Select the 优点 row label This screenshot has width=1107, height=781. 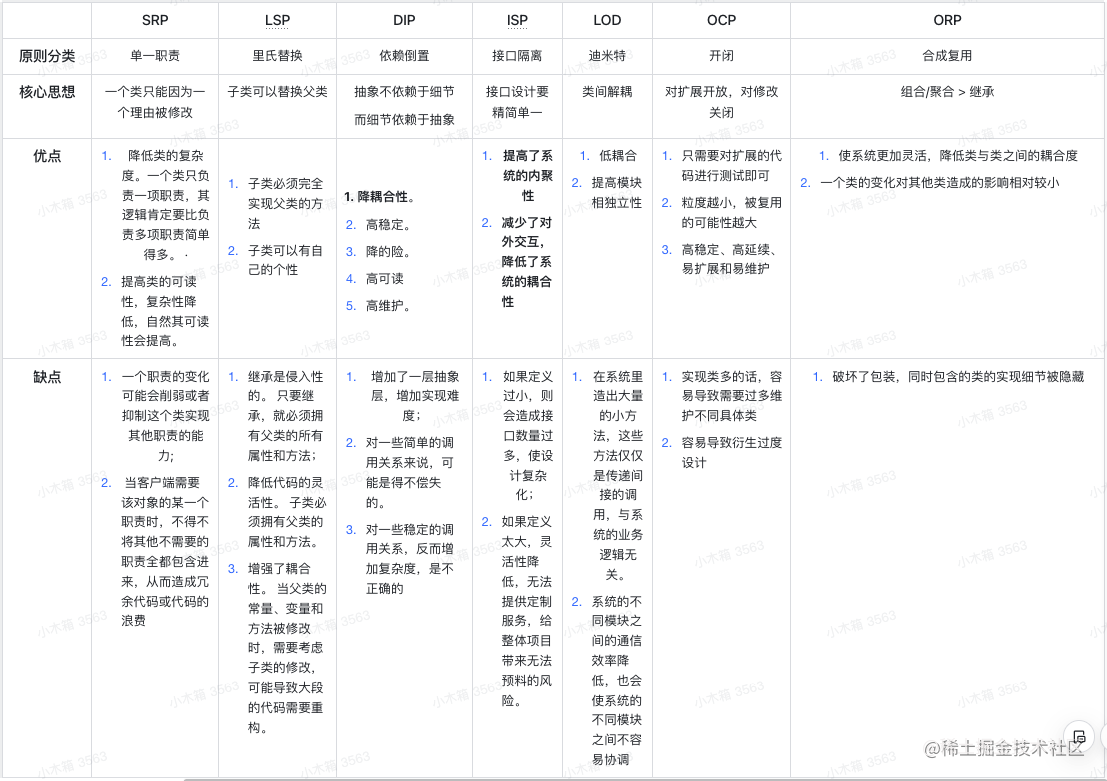(47, 156)
